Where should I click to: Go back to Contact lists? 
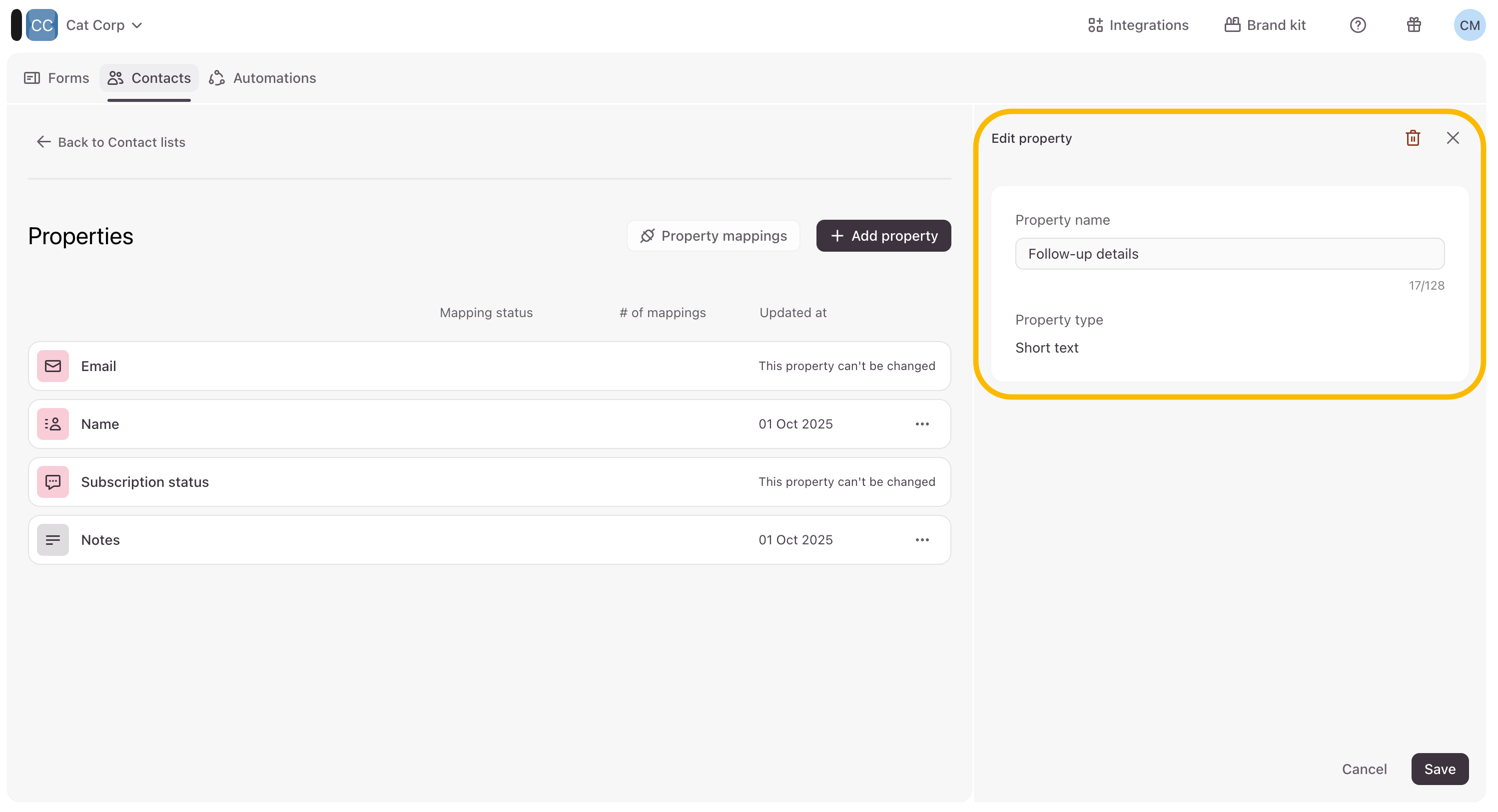point(111,142)
